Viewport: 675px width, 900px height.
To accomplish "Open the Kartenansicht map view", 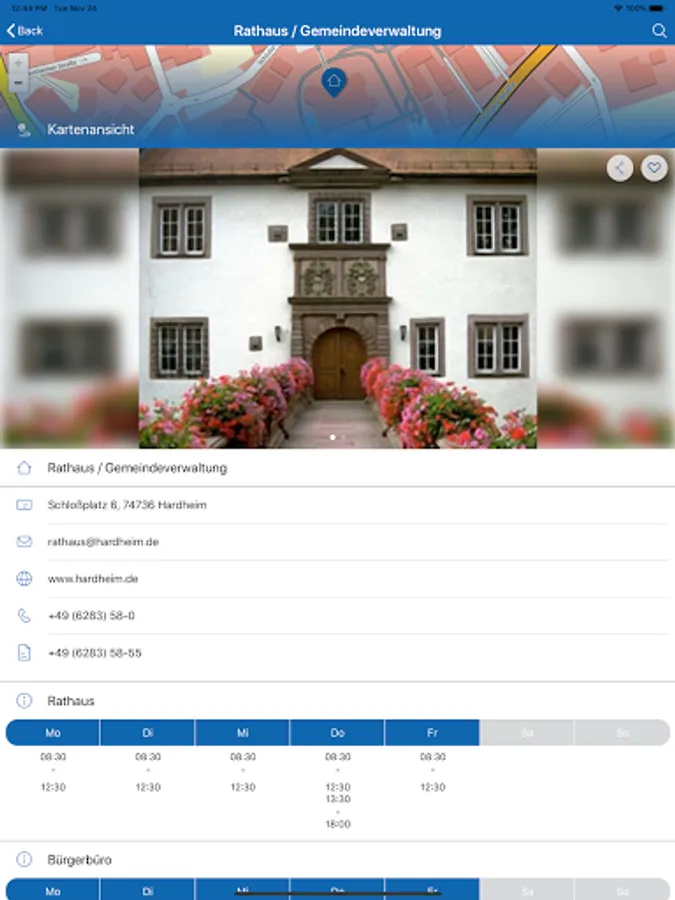I will tap(91, 130).
